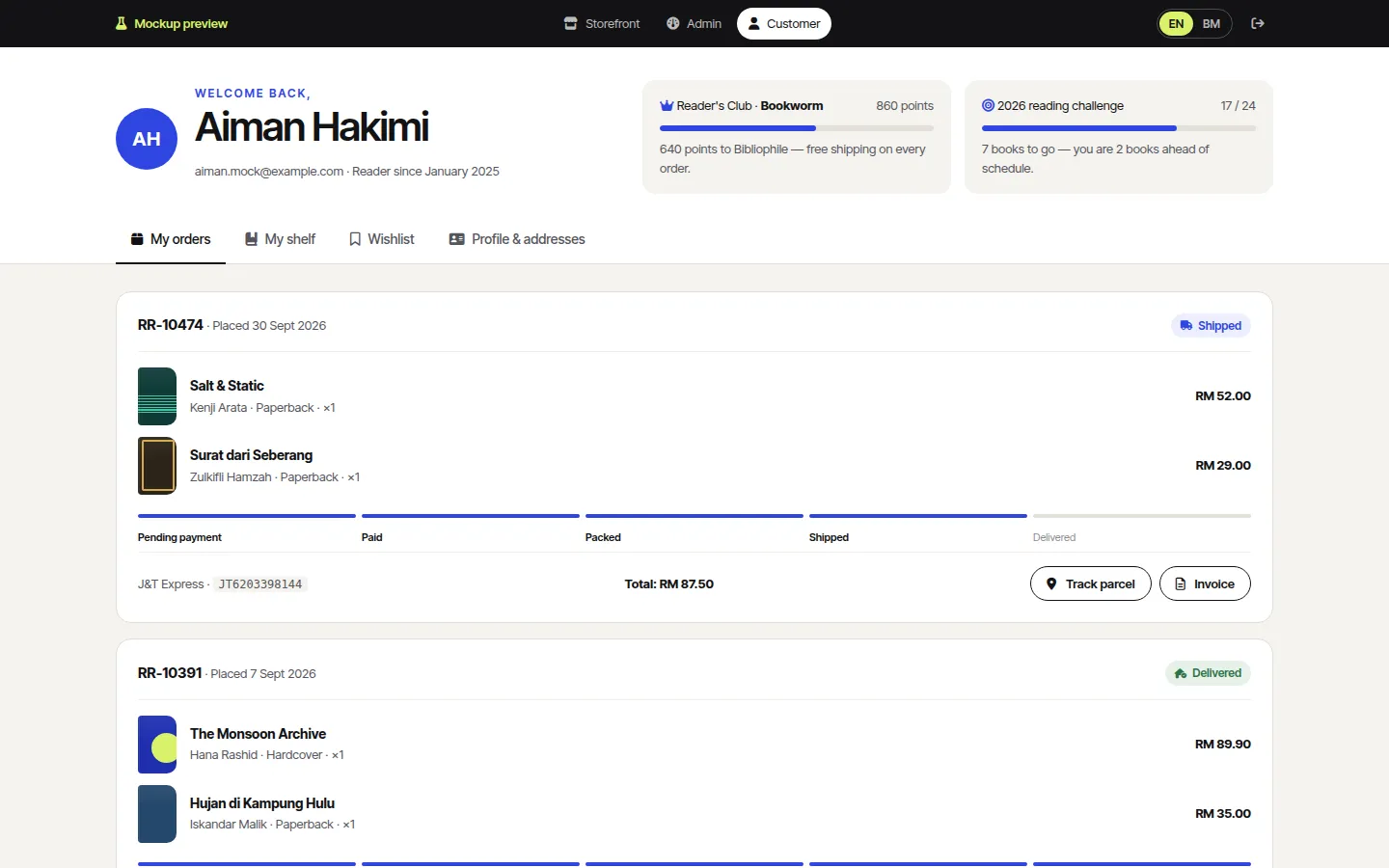Select the Customer view pill
The height and width of the screenshot is (868, 1389).
[784, 23]
